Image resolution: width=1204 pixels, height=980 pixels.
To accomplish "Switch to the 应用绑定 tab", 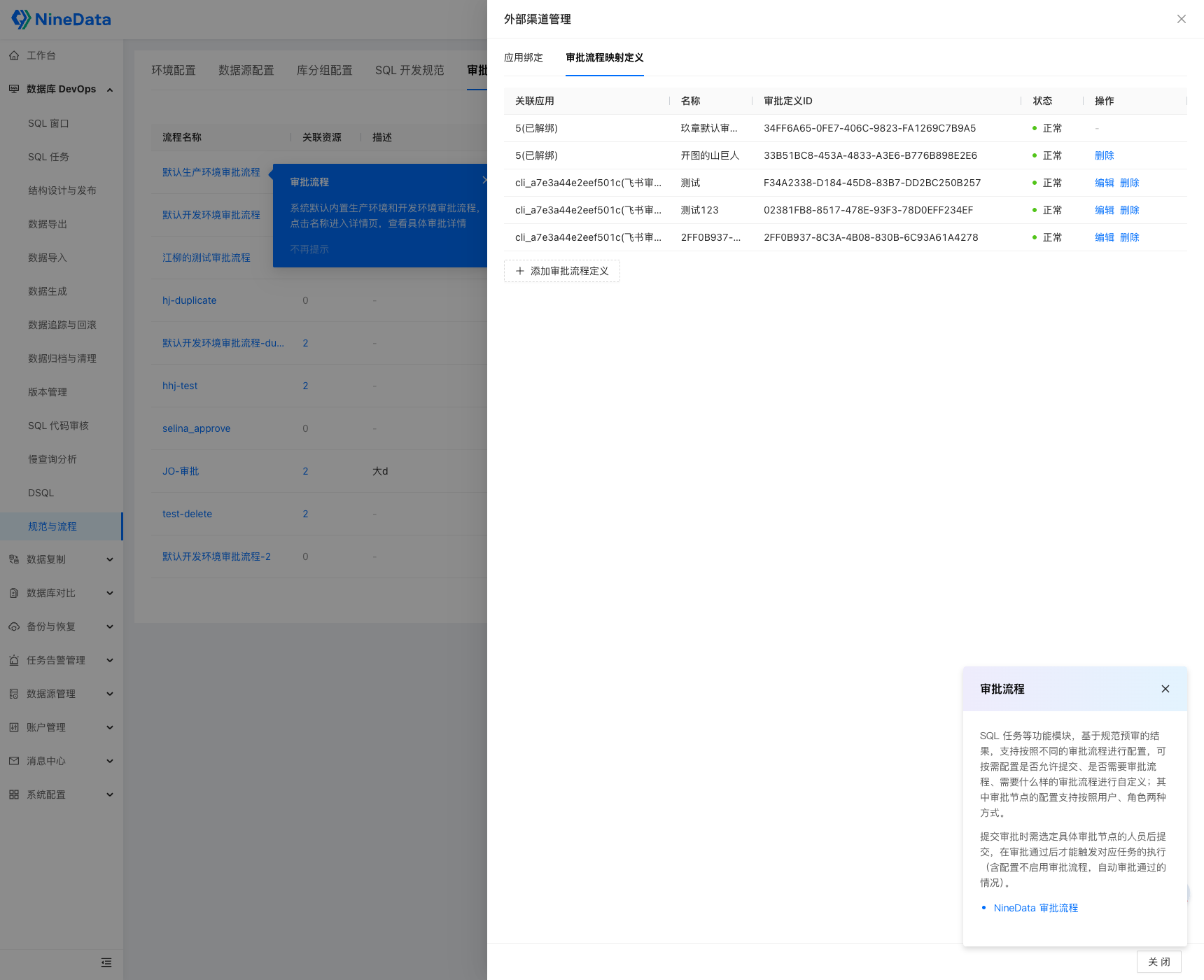I will 524,57.
